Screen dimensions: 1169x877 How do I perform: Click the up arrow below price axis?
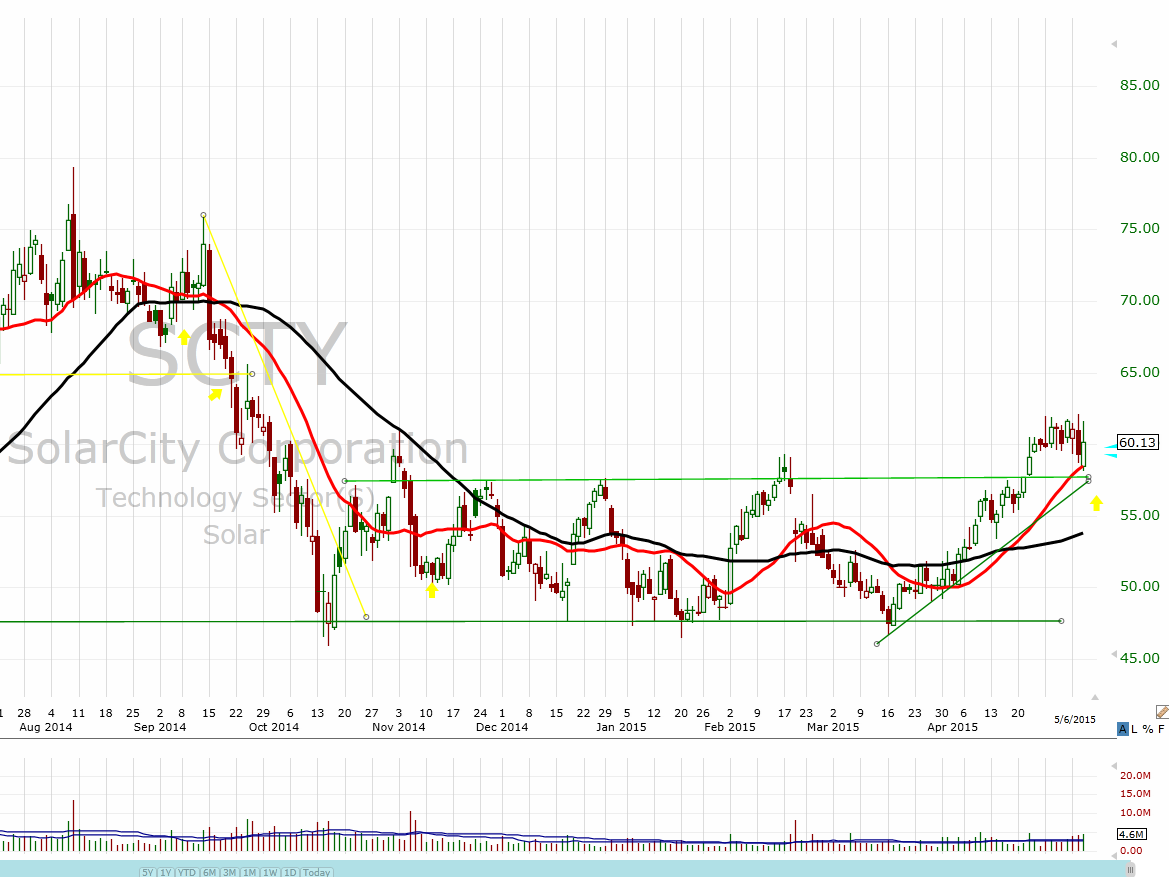[x=1095, y=697]
